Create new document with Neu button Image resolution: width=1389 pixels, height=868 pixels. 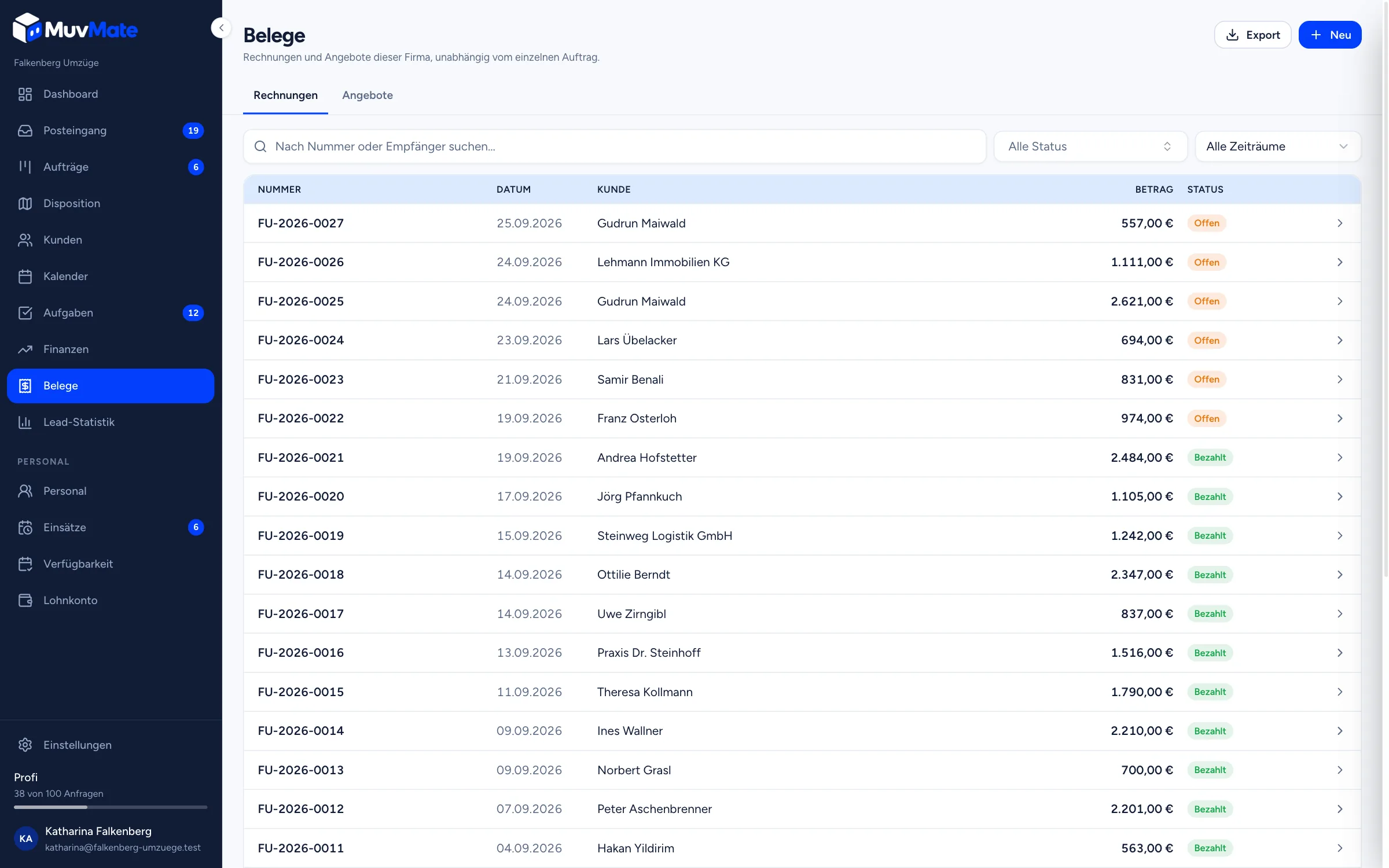tap(1330, 35)
